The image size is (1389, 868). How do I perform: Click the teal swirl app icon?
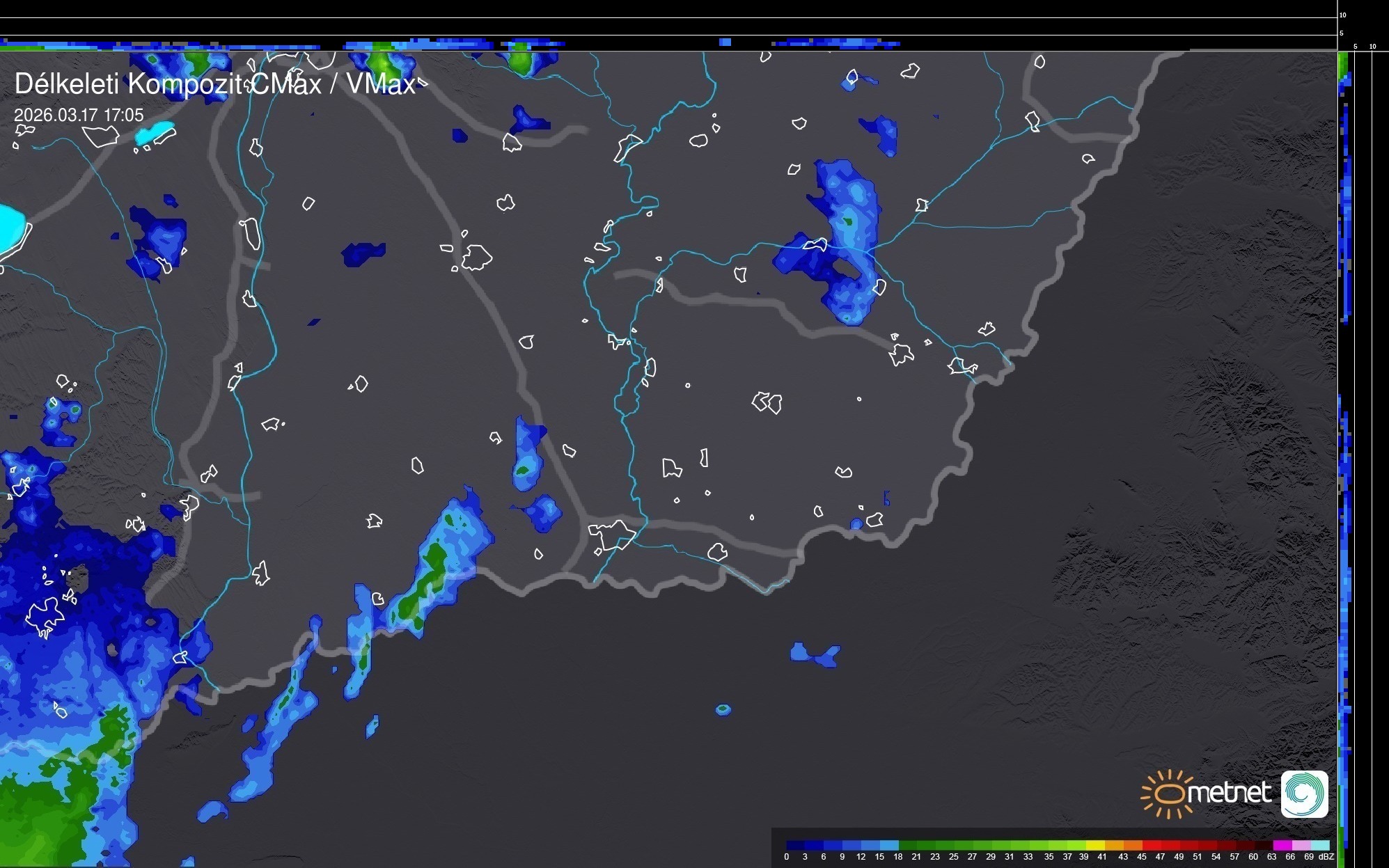click(1304, 794)
